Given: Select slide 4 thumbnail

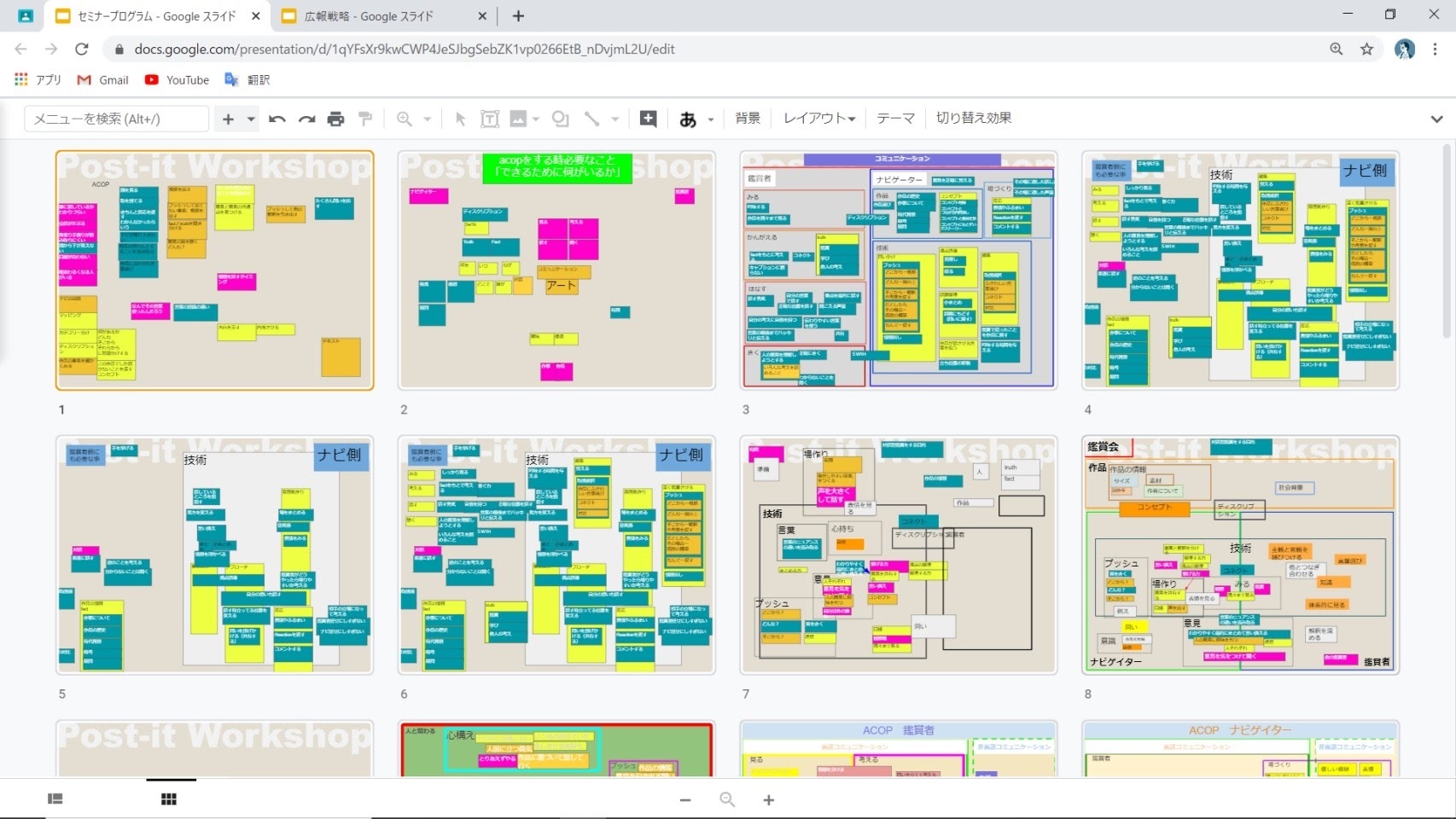Looking at the screenshot, I should [1240, 270].
